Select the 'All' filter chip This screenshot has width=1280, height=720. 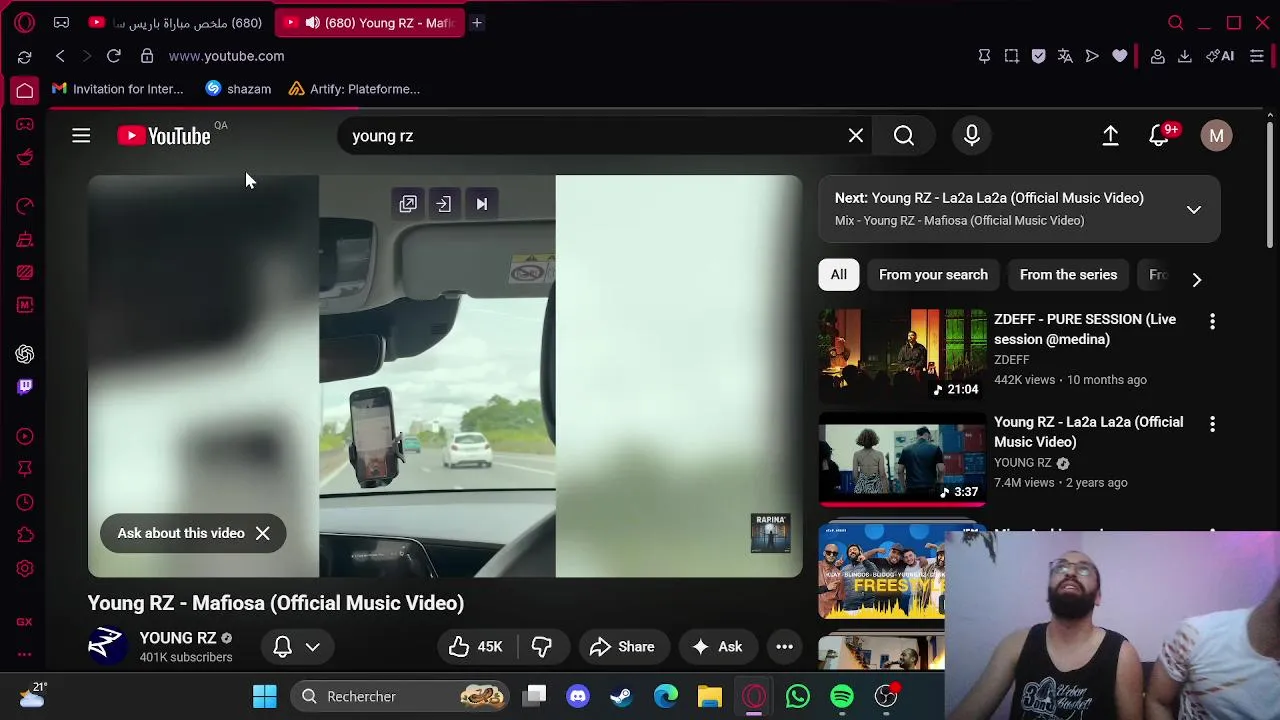tap(838, 275)
